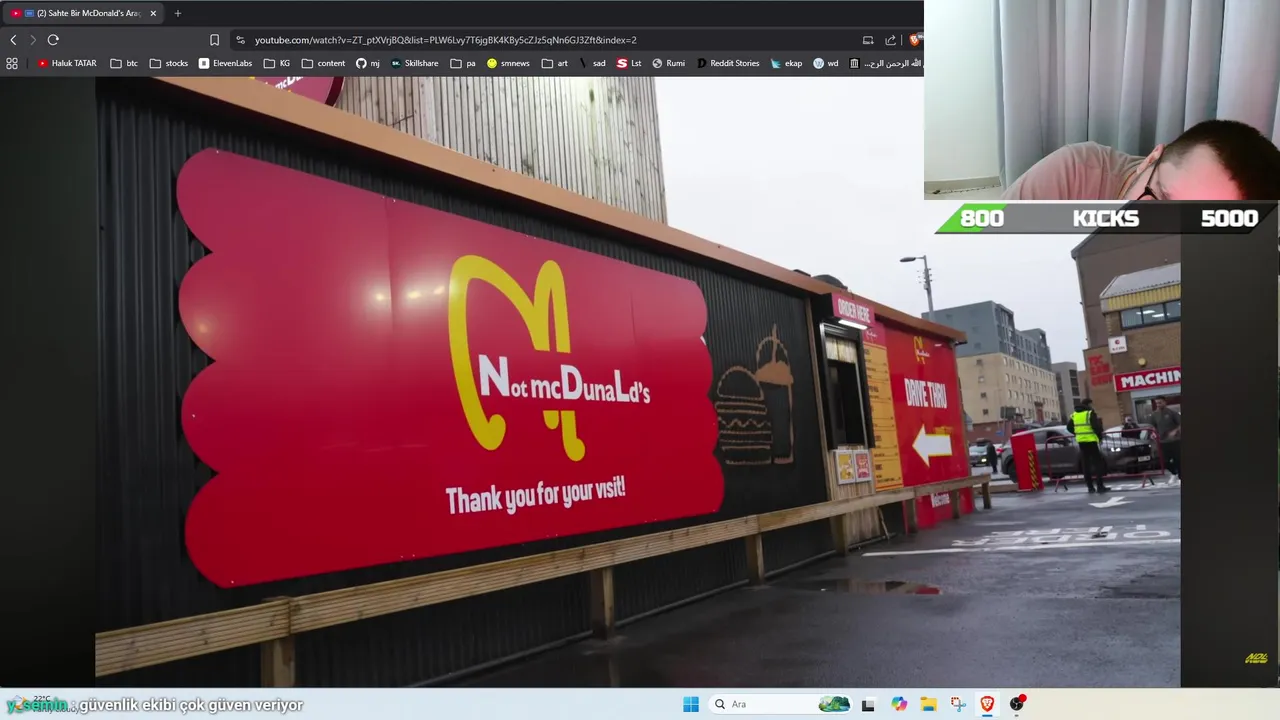Open OBS Studio from the taskbar
The height and width of the screenshot is (720, 1280).
[x=1017, y=704]
